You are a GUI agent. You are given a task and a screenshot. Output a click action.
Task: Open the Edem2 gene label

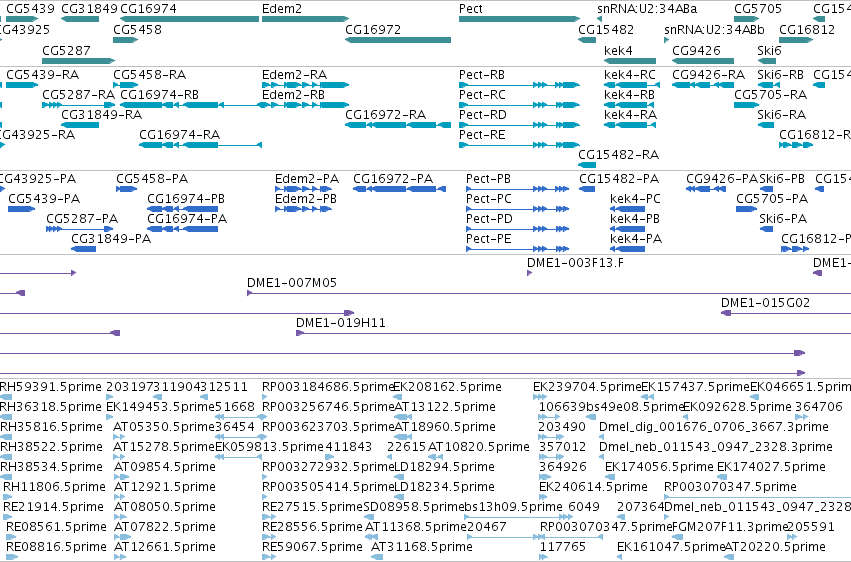pos(282,9)
